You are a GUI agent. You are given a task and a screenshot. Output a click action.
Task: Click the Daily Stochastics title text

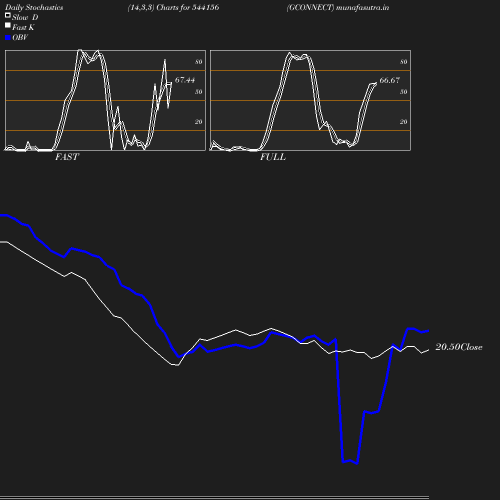(x=34, y=8)
